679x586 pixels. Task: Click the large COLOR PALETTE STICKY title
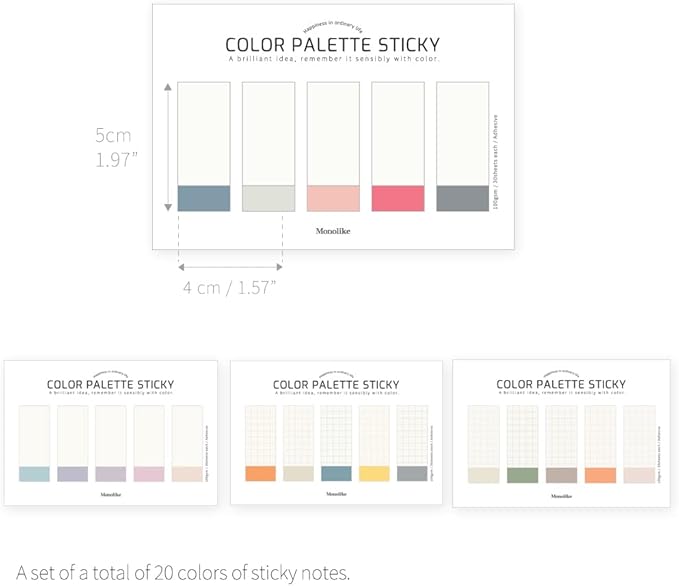(332, 45)
